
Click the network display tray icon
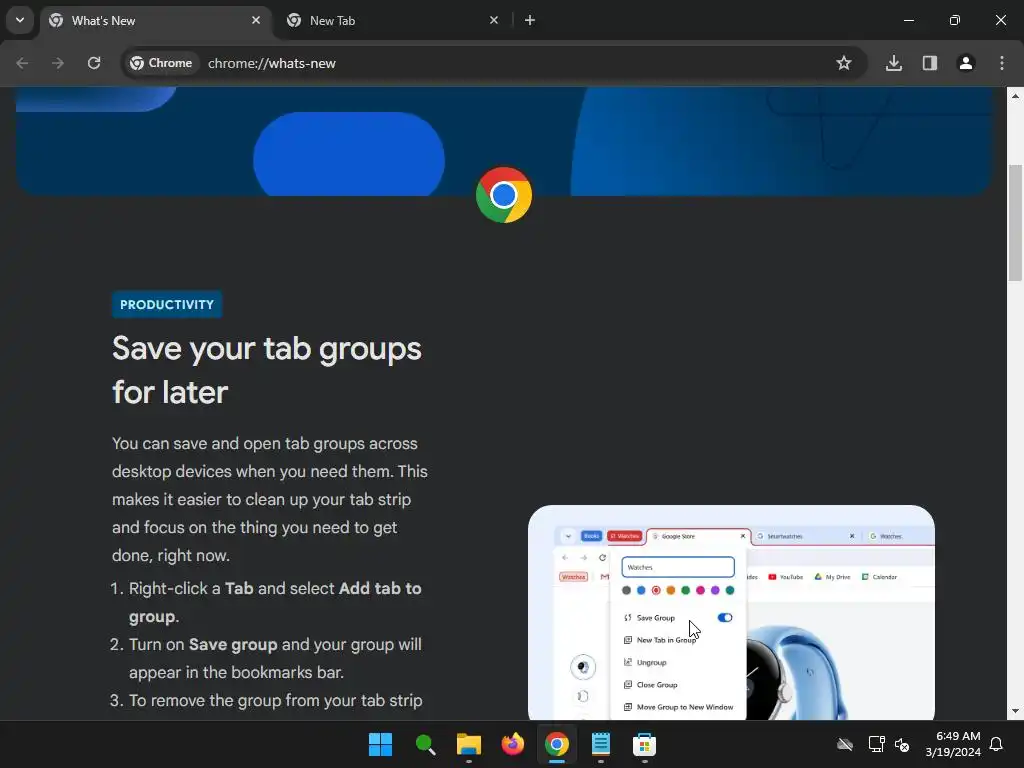click(876, 744)
